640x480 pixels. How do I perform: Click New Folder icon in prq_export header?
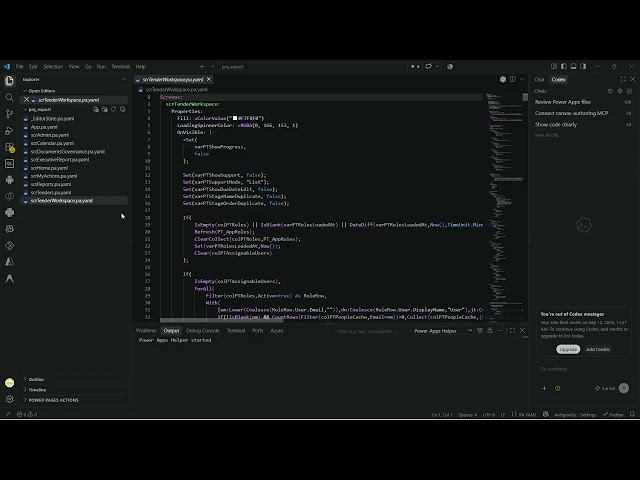click(104, 109)
